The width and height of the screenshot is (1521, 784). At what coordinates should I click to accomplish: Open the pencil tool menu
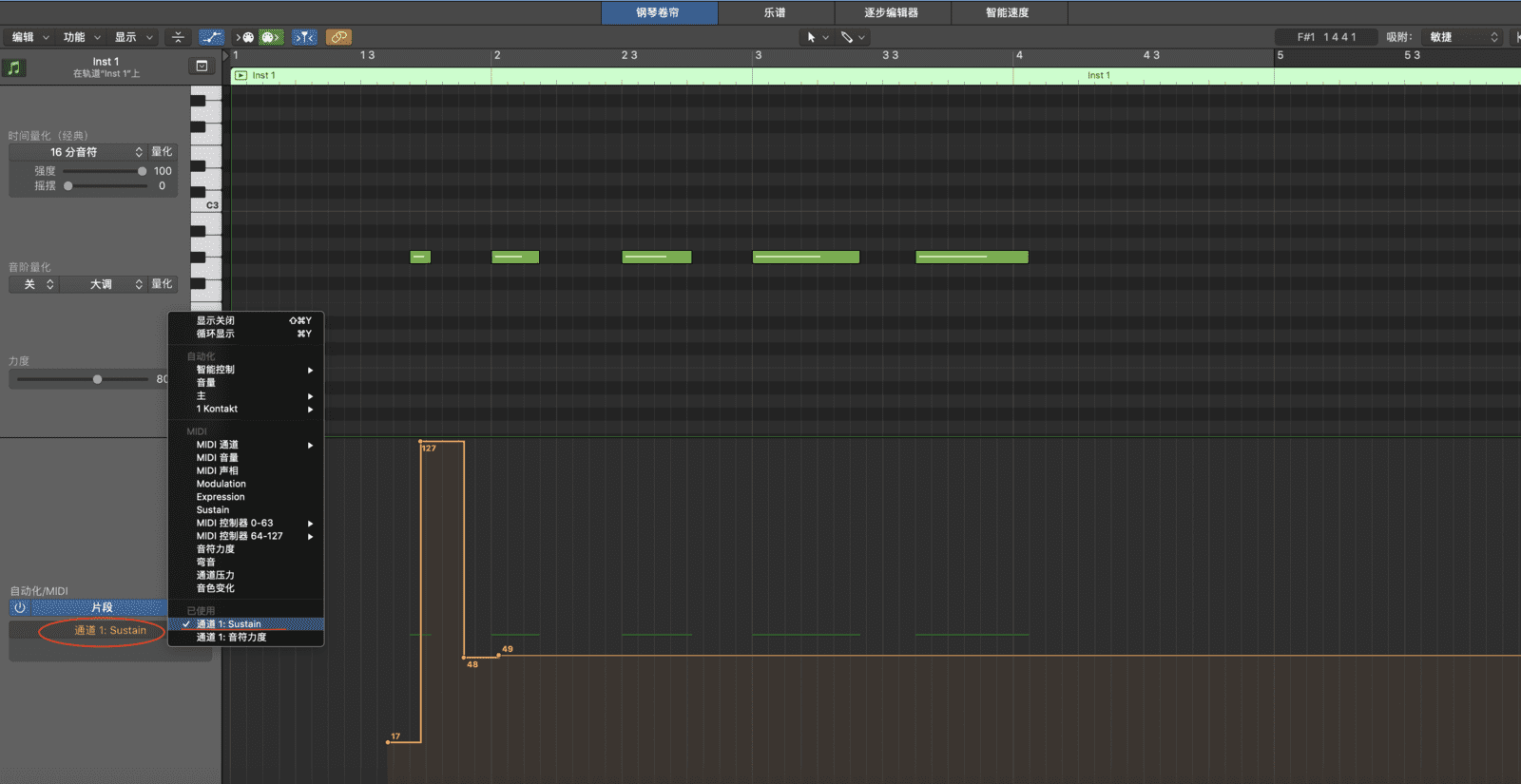(853, 37)
